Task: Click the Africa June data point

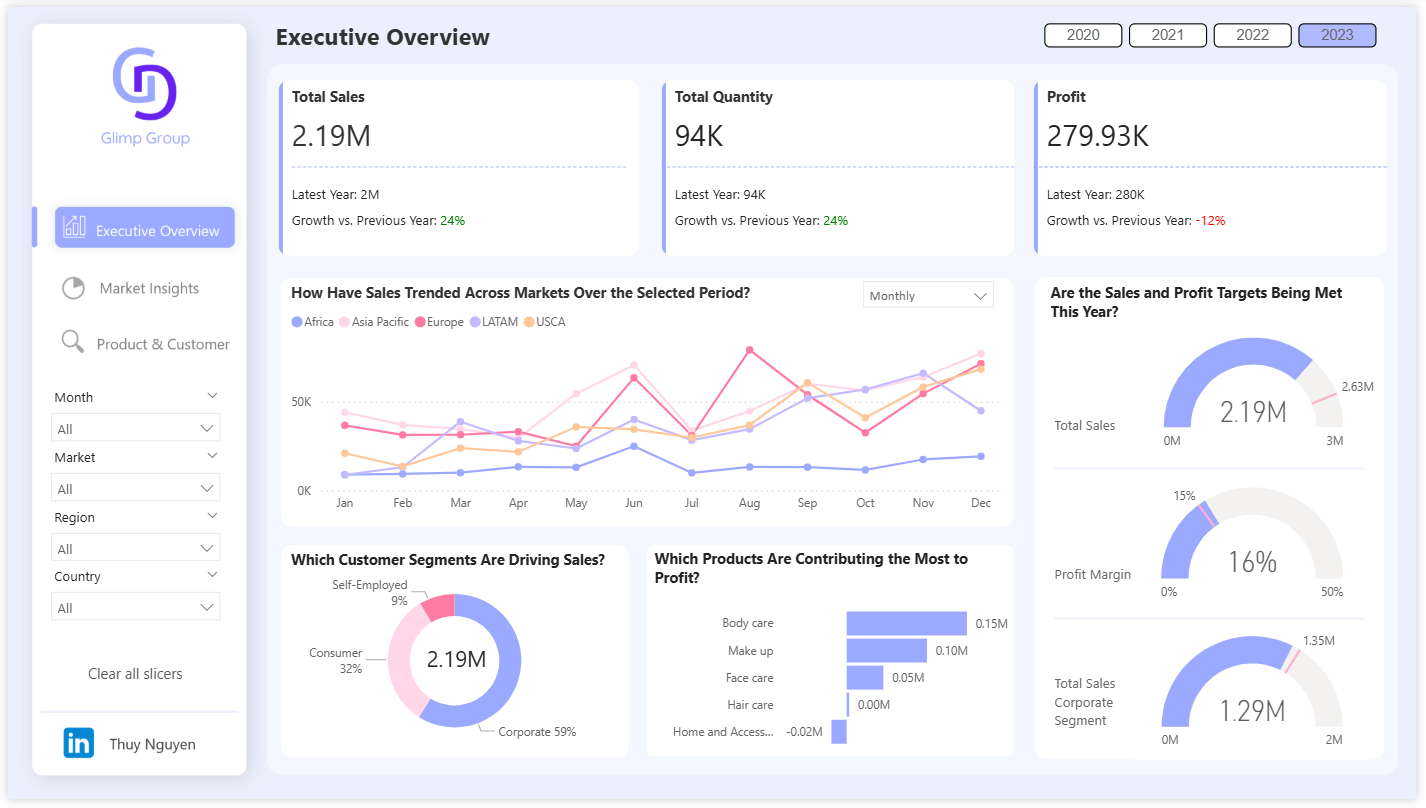Action: tap(634, 446)
